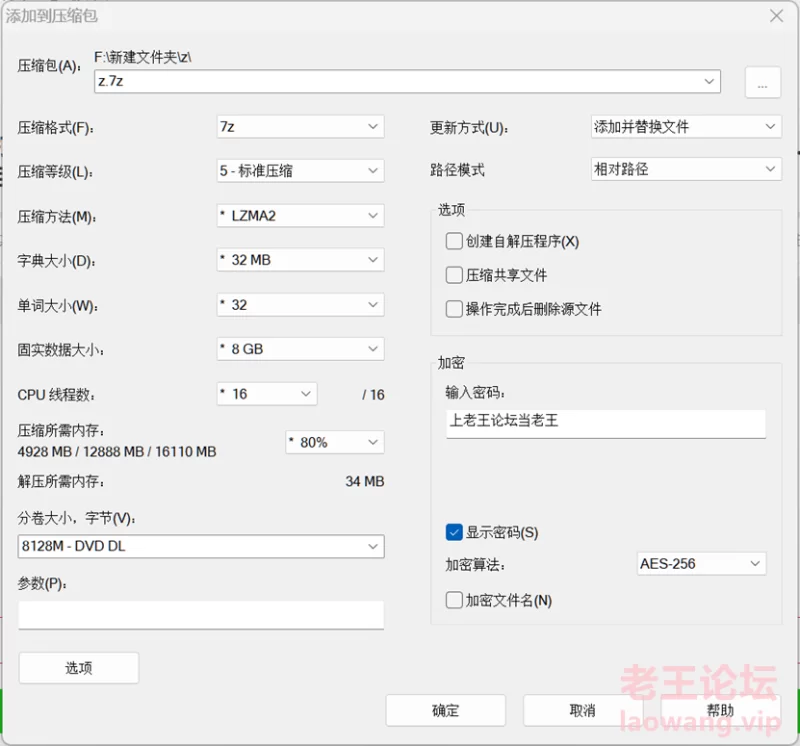Expand the compression level dropdown
This screenshot has height=746, width=800.
[x=301, y=171]
